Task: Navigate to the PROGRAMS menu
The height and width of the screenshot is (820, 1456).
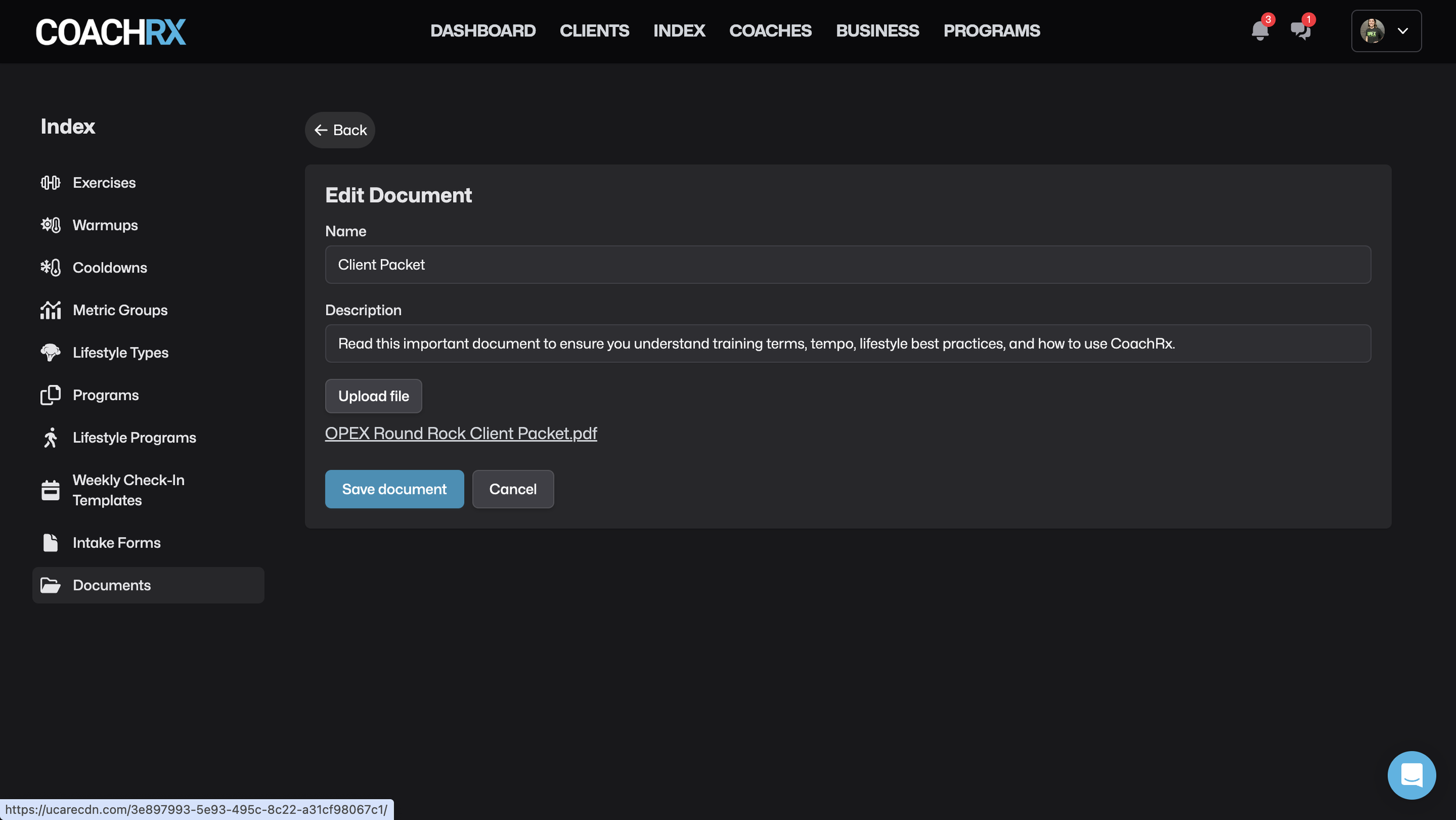Action: 991,31
